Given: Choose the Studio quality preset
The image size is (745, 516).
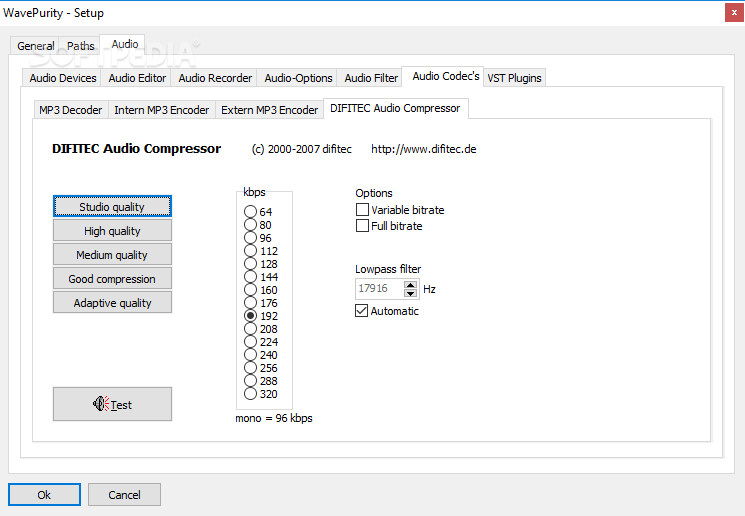Looking at the screenshot, I should tap(112, 207).
